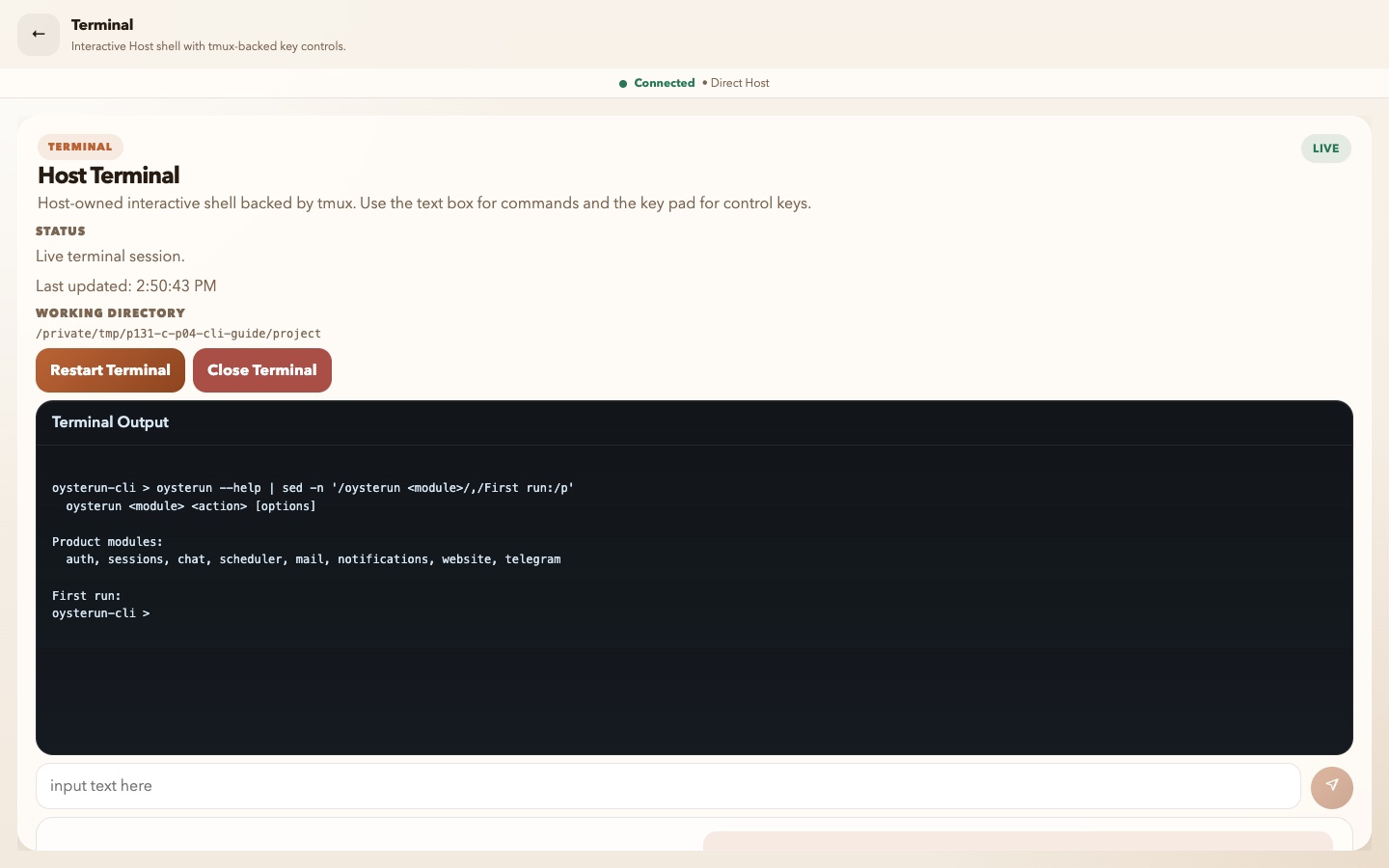The width and height of the screenshot is (1389, 868).
Task: Click the Last updated timestamp
Action: coord(126,286)
